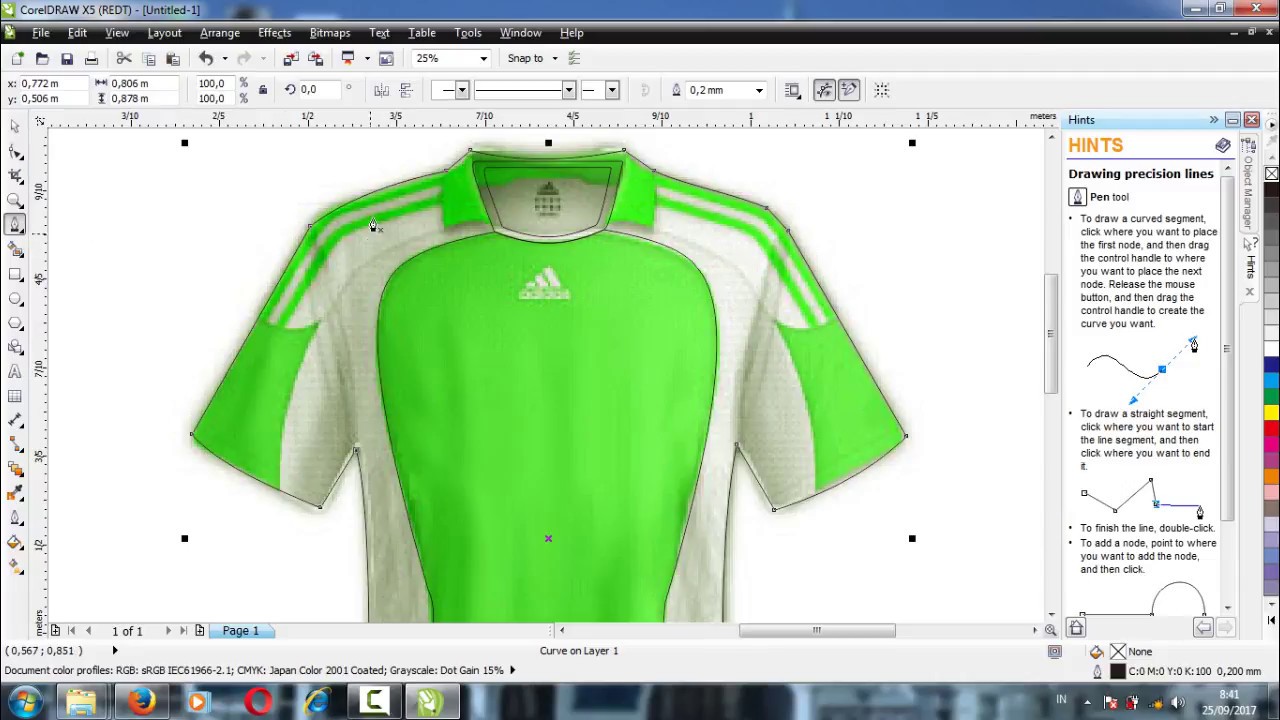1280x720 pixels.
Task: Select the Zoom tool in toolbox
Action: (x=15, y=200)
